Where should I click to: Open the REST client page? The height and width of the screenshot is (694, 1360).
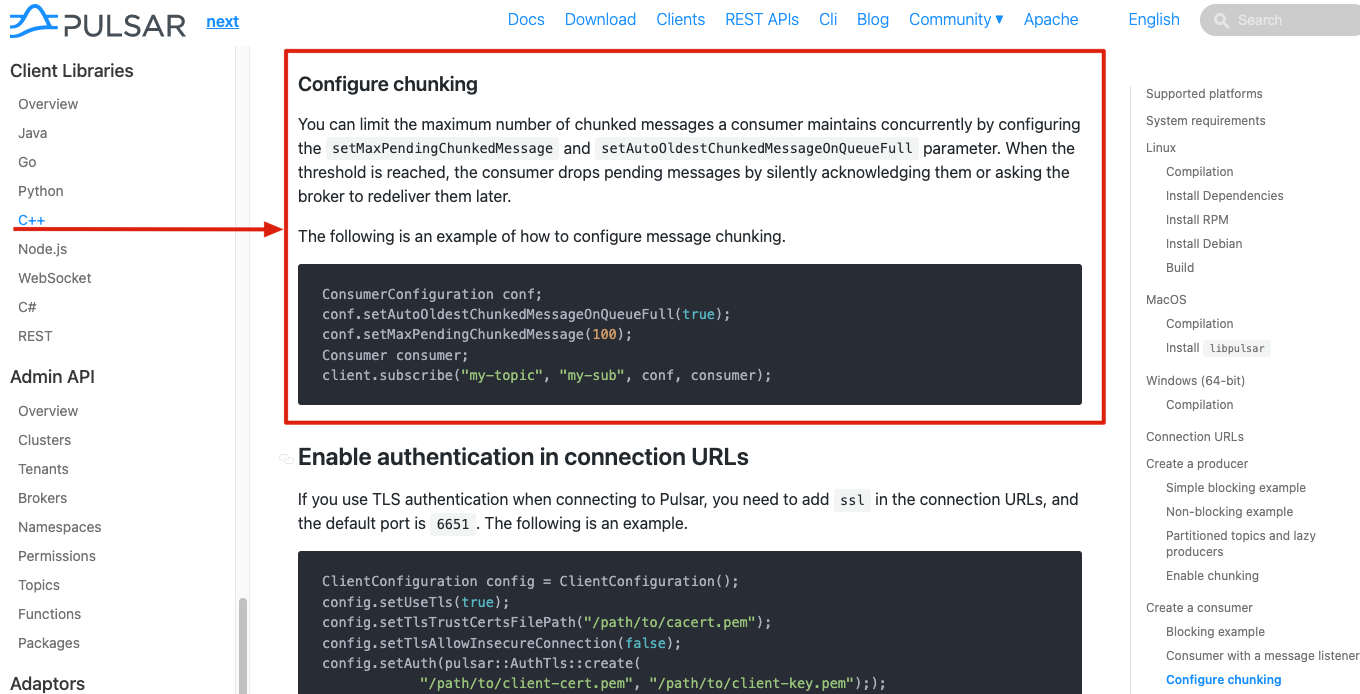pos(35,336)
